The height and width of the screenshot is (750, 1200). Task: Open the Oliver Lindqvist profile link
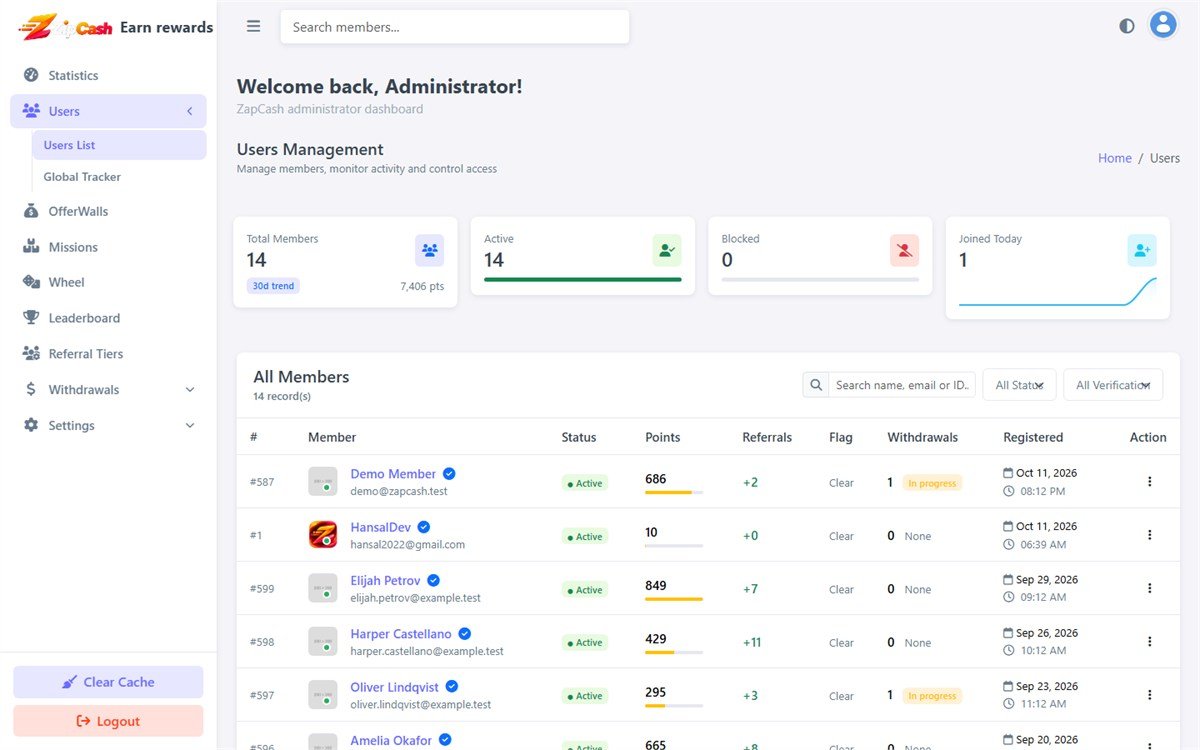395,687
